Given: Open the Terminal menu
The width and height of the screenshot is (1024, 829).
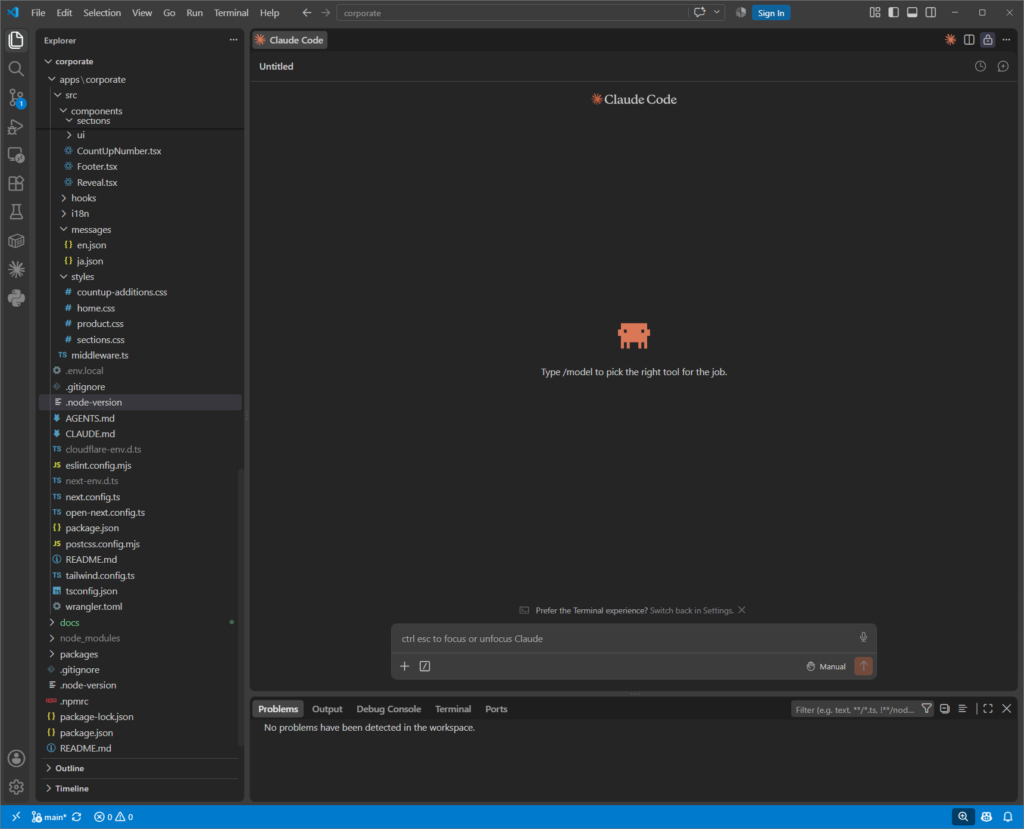Looking at the screenshot, I should point(231,12).
